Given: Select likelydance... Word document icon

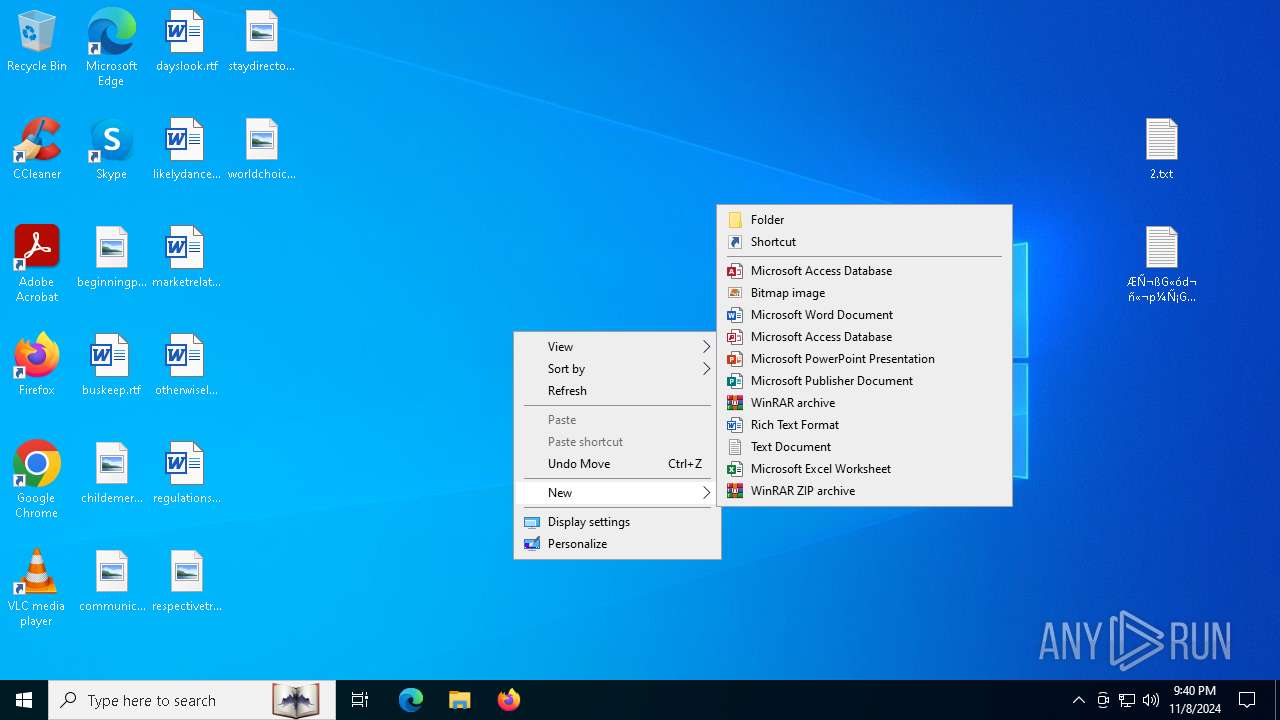Looking at the screenshot, I should (186, 150).
